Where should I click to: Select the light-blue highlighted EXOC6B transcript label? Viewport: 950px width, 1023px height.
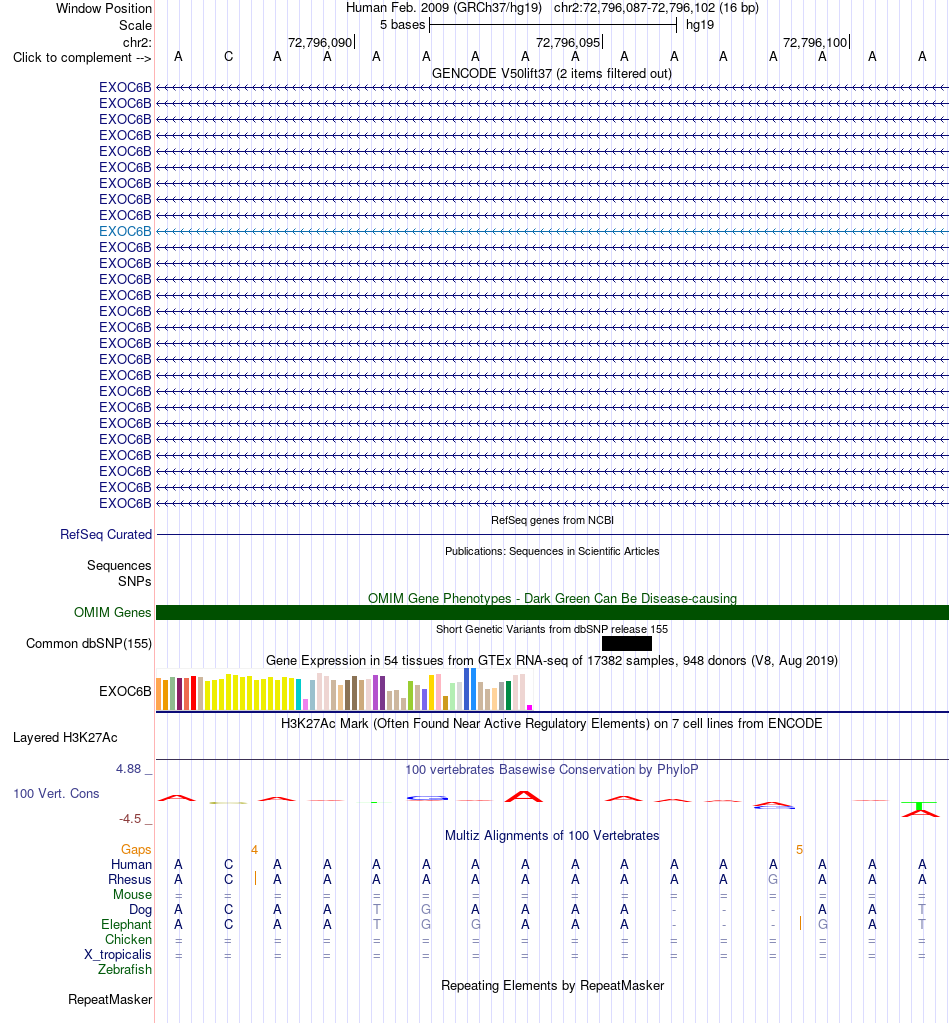point(125,231)
